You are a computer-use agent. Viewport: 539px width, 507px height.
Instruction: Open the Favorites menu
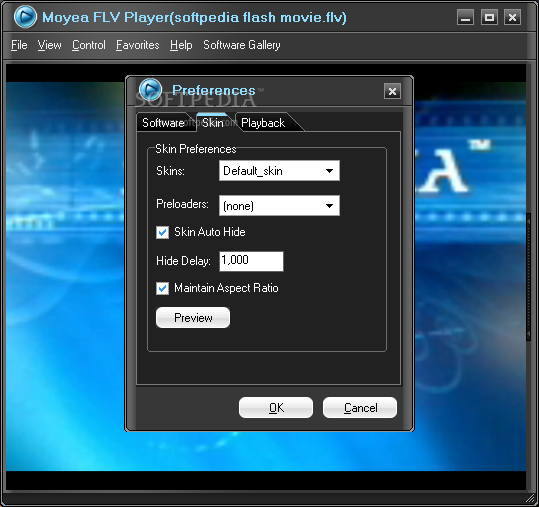tap(138, 45)
